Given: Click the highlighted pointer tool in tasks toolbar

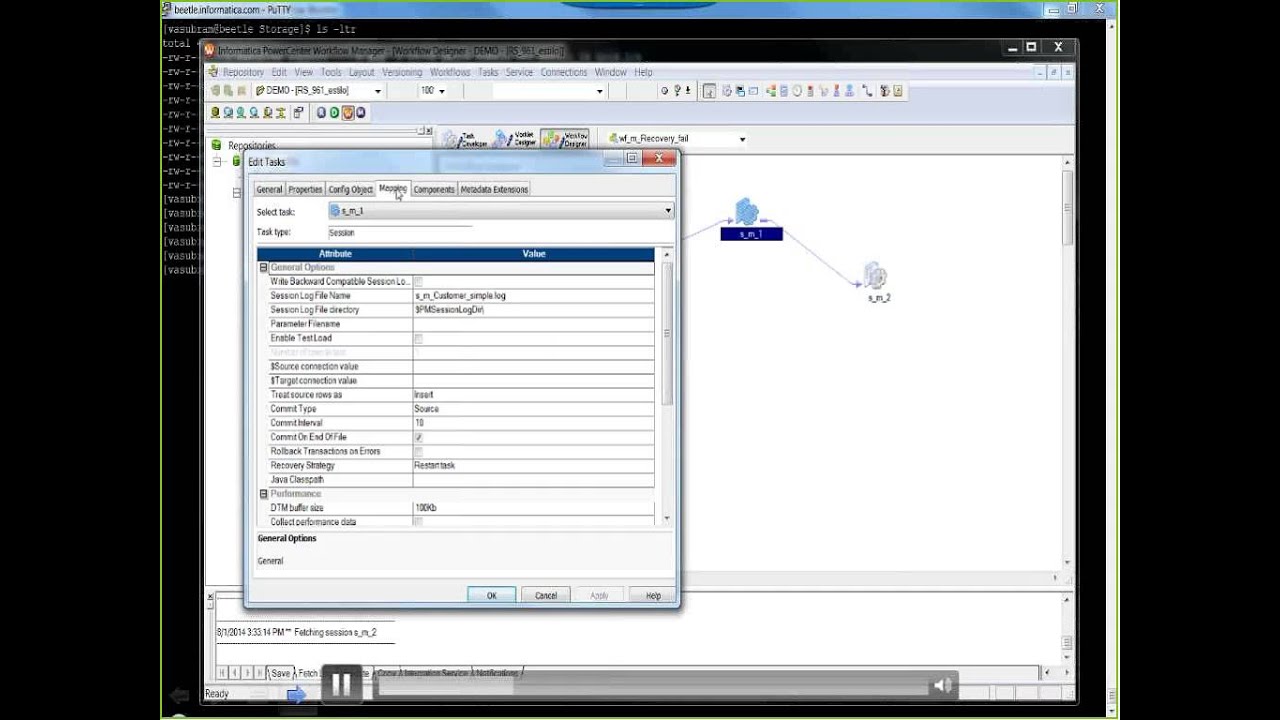Looking at the screenshot, I should [x=709, y=91].
